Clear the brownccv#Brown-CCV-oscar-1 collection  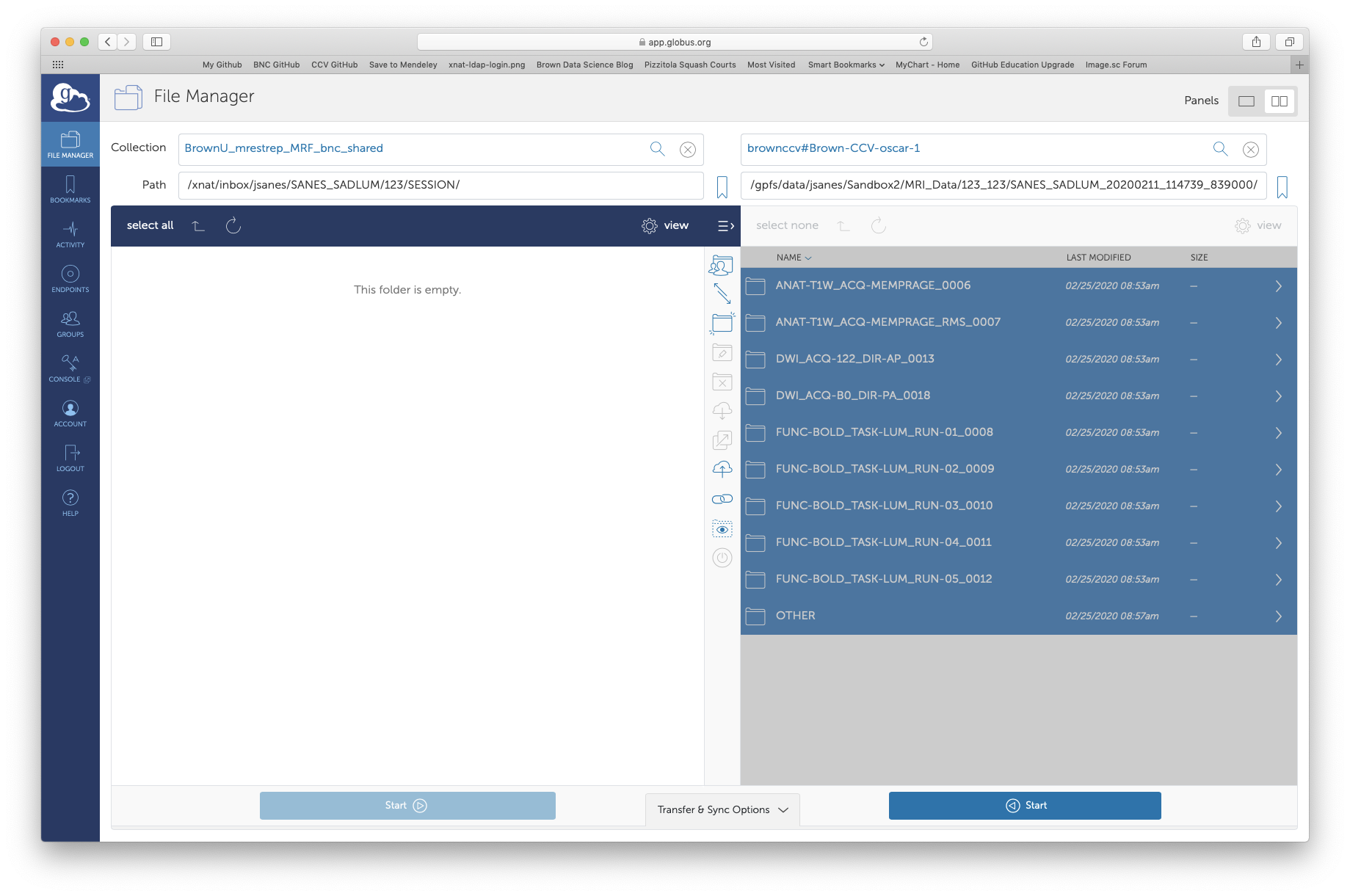[1250, 150]
